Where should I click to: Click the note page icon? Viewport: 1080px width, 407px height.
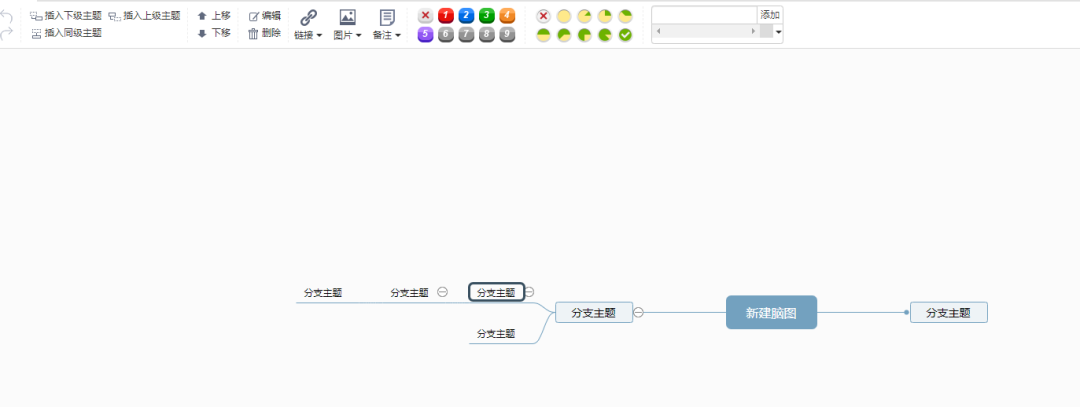387,17
